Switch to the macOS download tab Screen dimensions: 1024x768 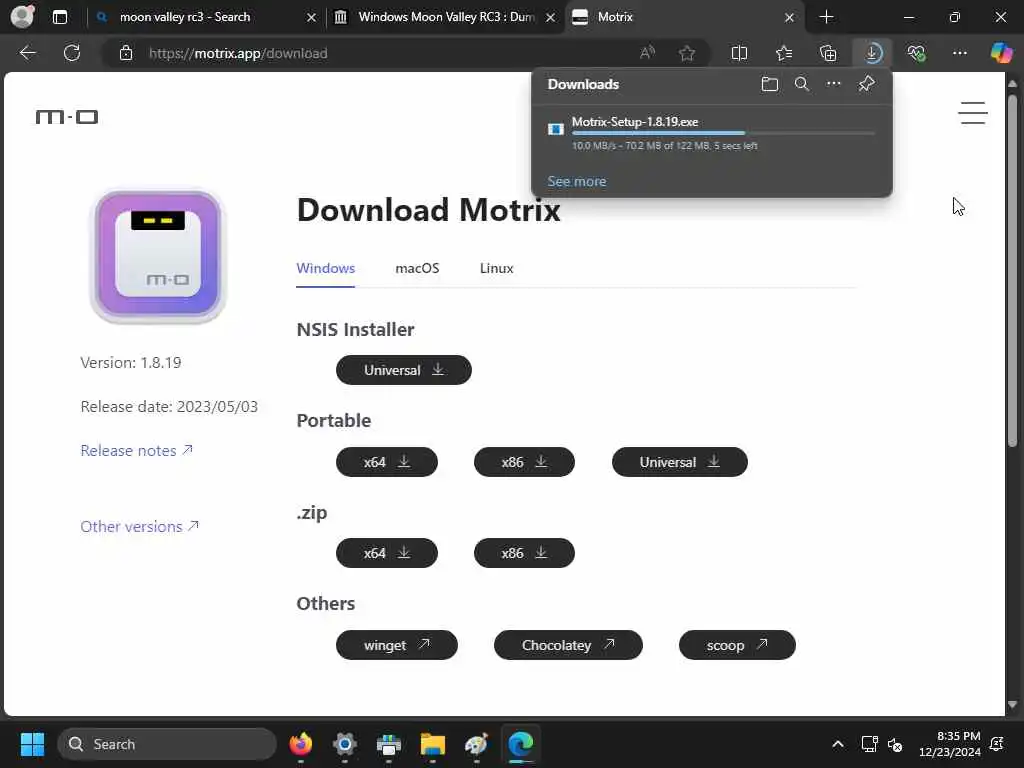(417, 268)
